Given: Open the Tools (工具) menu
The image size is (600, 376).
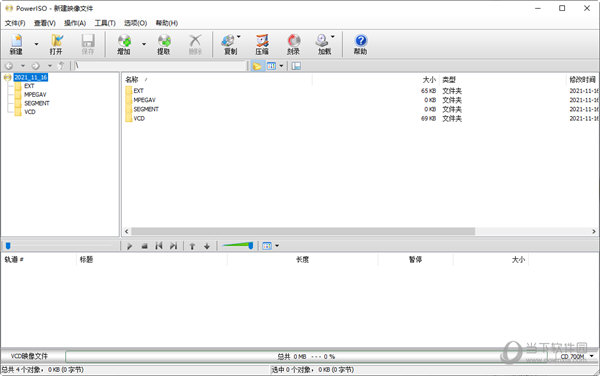Looking at the screenshot, I should click(105, 23).
